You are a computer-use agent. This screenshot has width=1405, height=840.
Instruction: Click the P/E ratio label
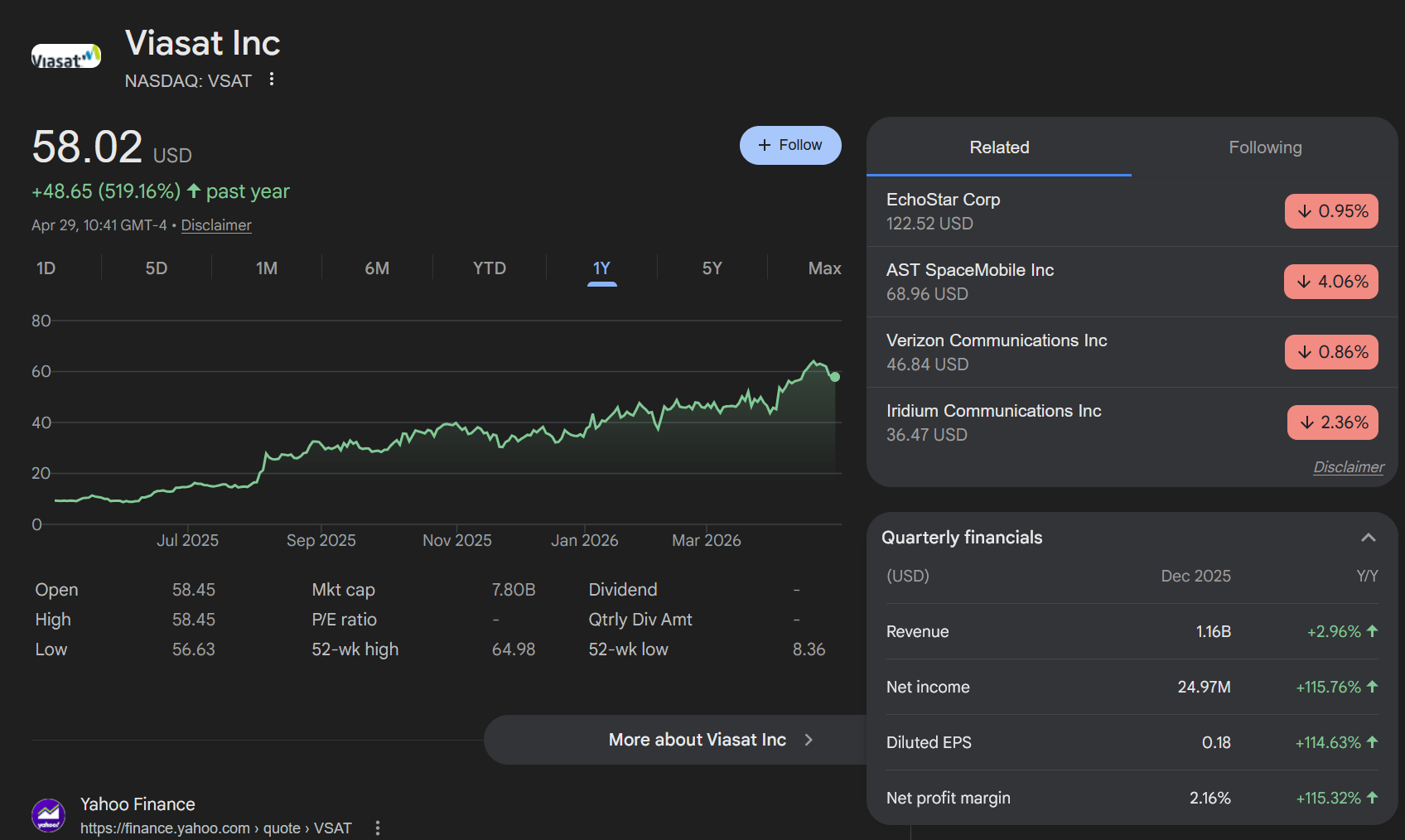[x=344, y=620]
